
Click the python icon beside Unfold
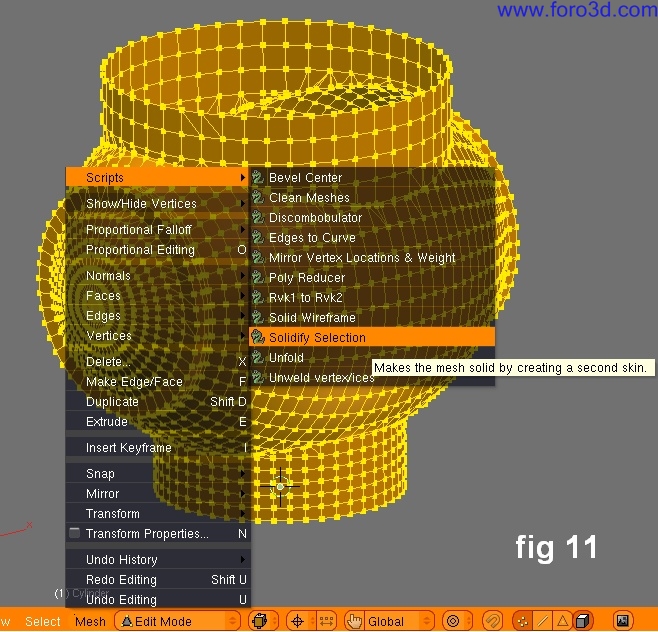(x=258, y=358)
